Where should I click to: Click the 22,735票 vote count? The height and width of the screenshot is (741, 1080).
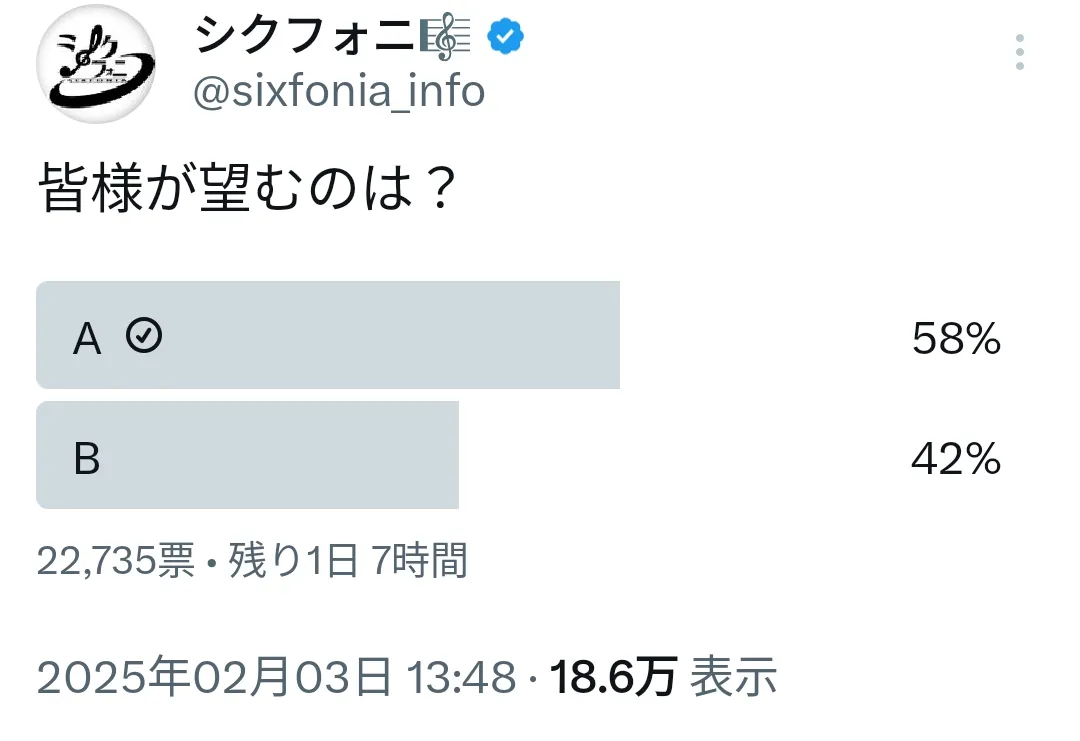pos(116,562)
